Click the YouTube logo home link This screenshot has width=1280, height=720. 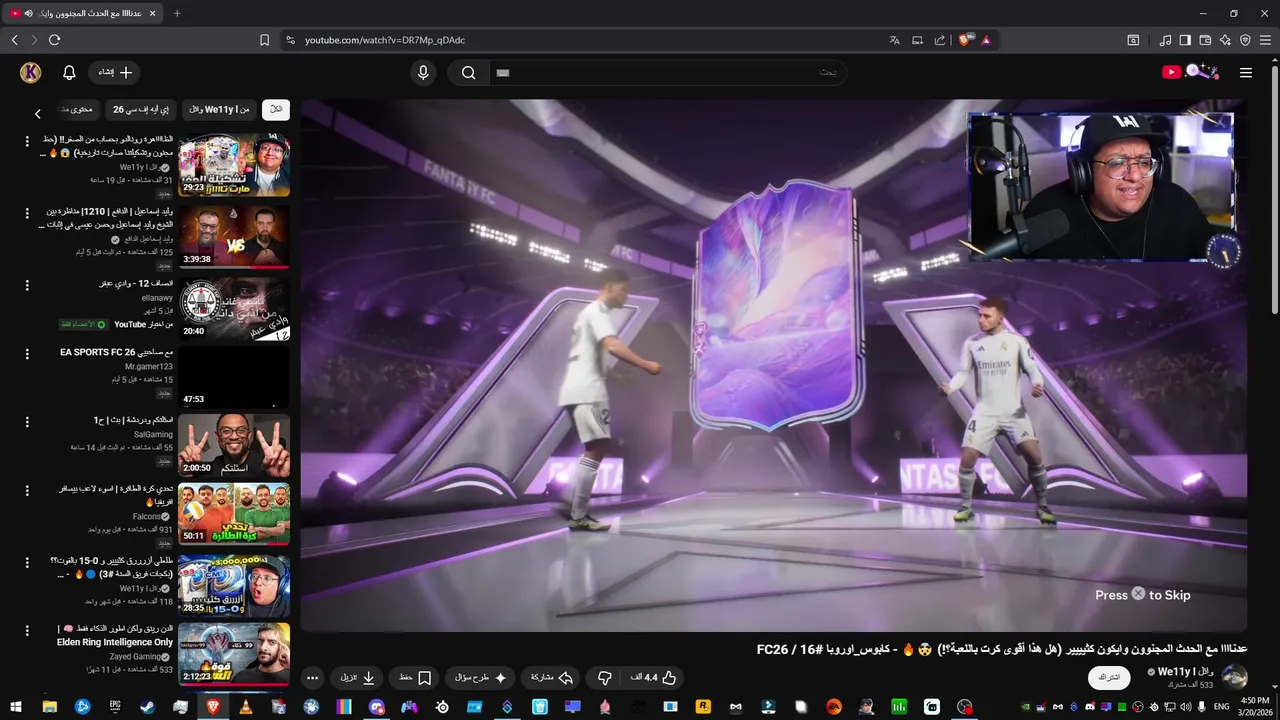(x=1190, y=72)
